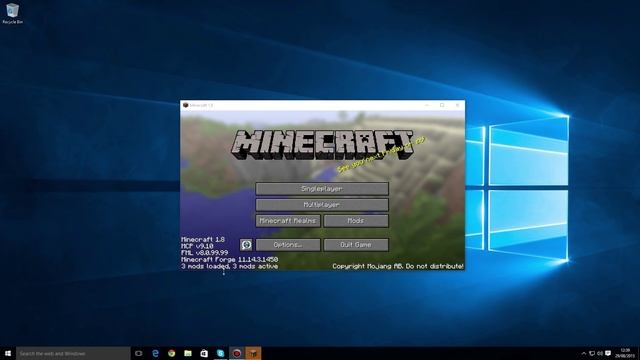Focus the taskbar search box
The height and width of the screenshot is (360, 640).
point(73,353)
